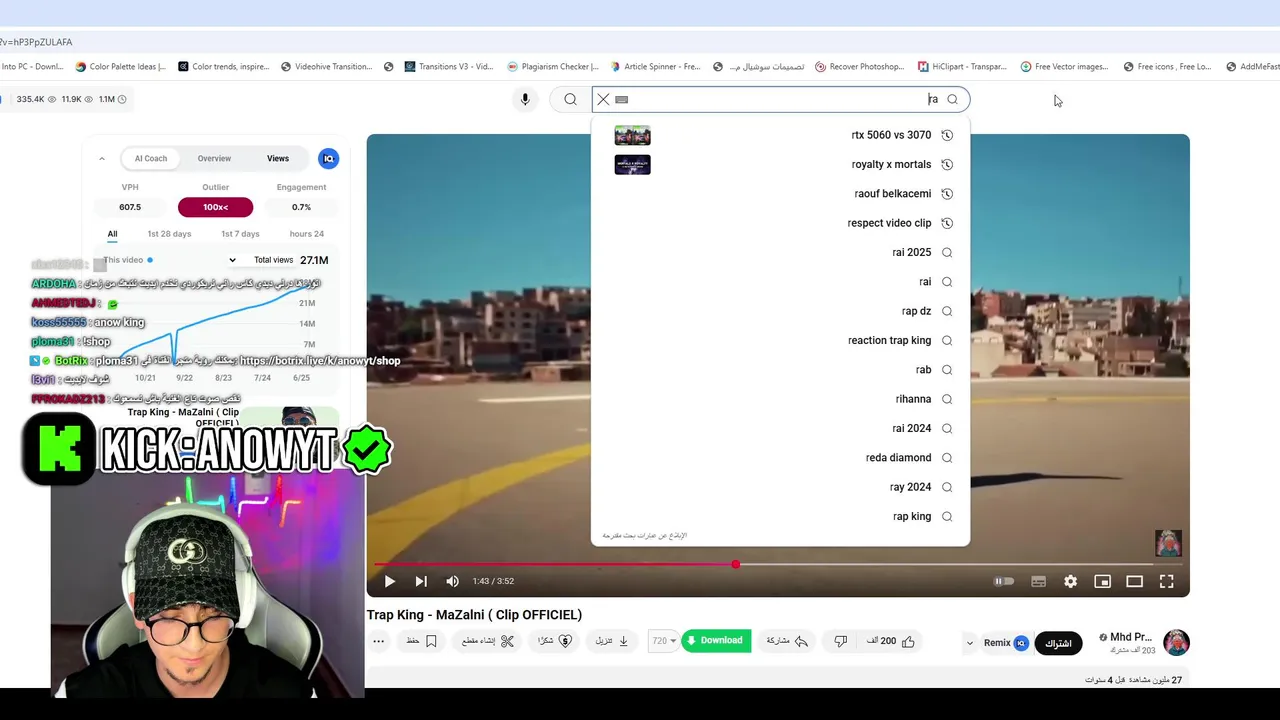Mute the video volume
The height and width of the screenshot is (720, 1280).
(x=452, y=581)
